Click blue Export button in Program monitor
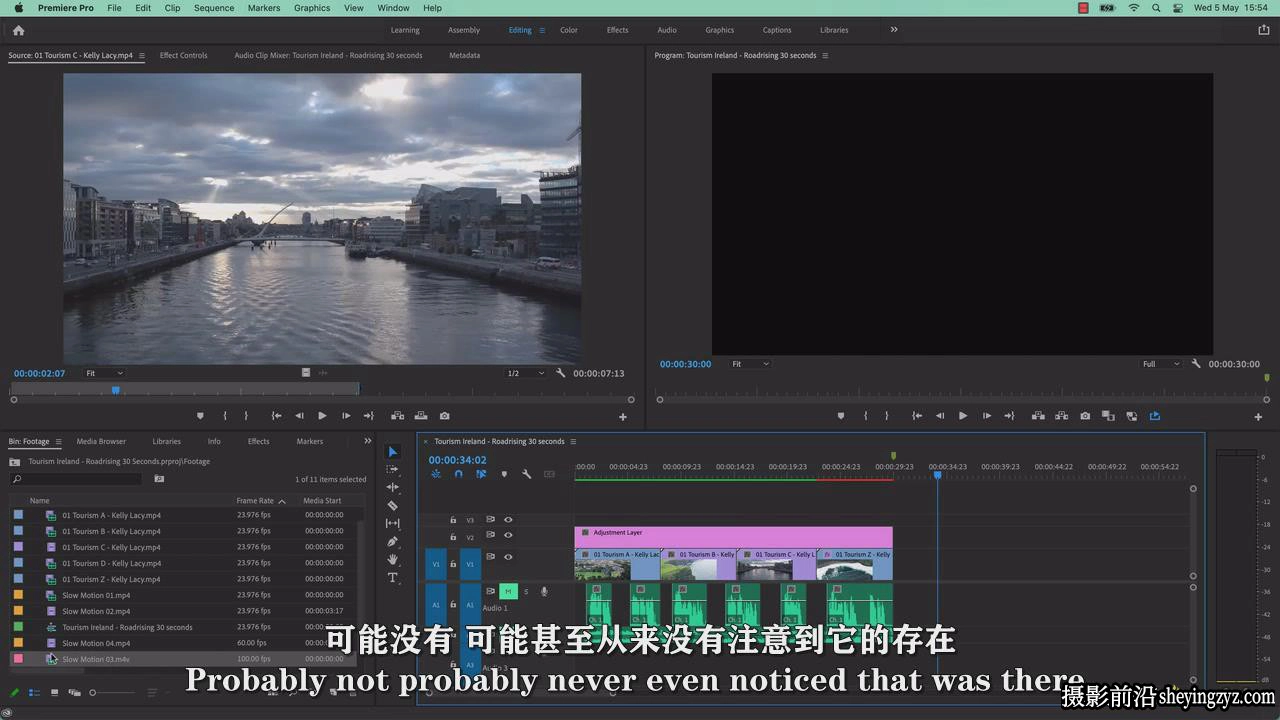This screenshot has height=720, width=1280. click(1155, 416)
